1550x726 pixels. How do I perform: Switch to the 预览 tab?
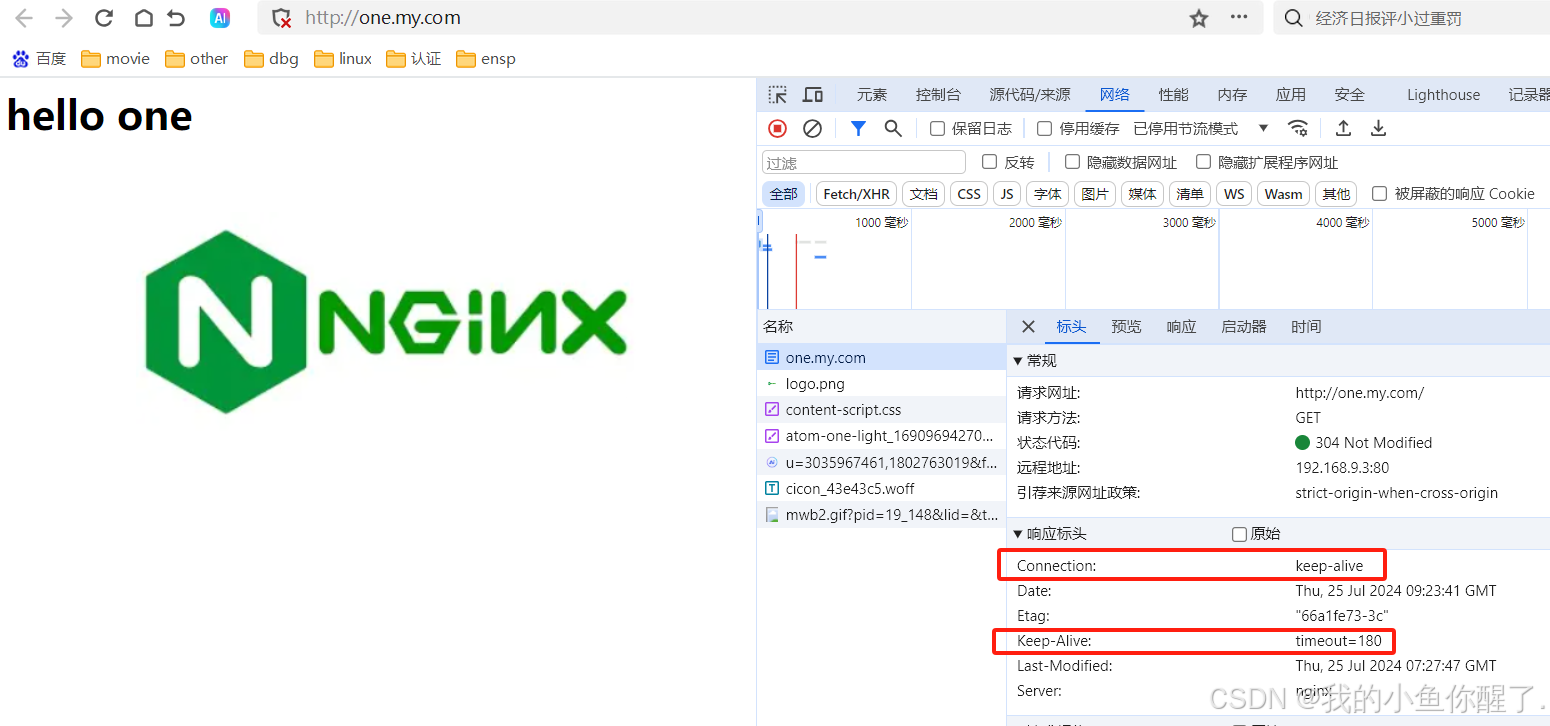[1126, 327]
